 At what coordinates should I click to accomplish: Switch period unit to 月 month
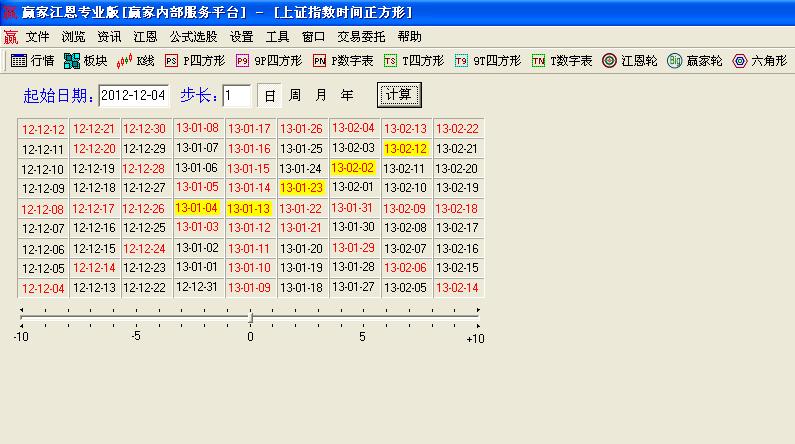[x=321, y=96]
